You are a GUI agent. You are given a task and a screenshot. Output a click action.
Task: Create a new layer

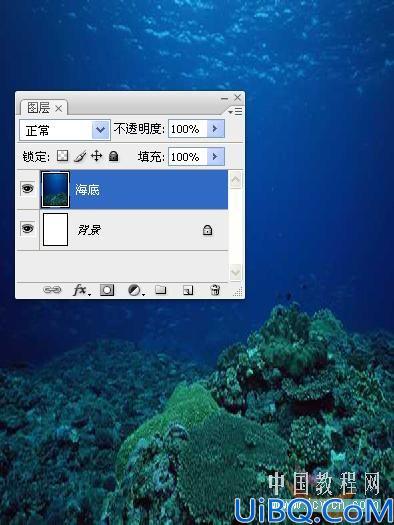(x=188, y=290)
